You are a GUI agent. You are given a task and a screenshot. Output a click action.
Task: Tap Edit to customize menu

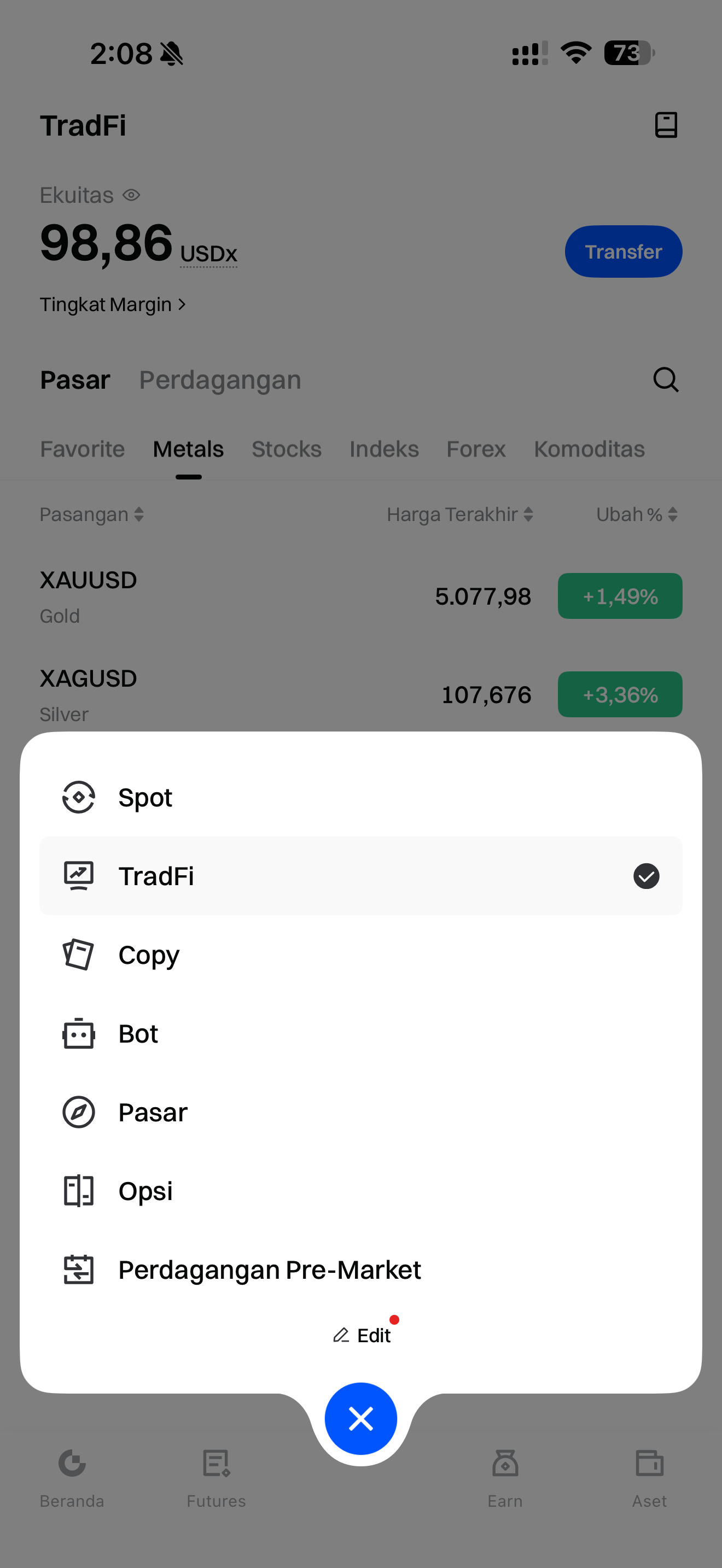point(362,1336)
